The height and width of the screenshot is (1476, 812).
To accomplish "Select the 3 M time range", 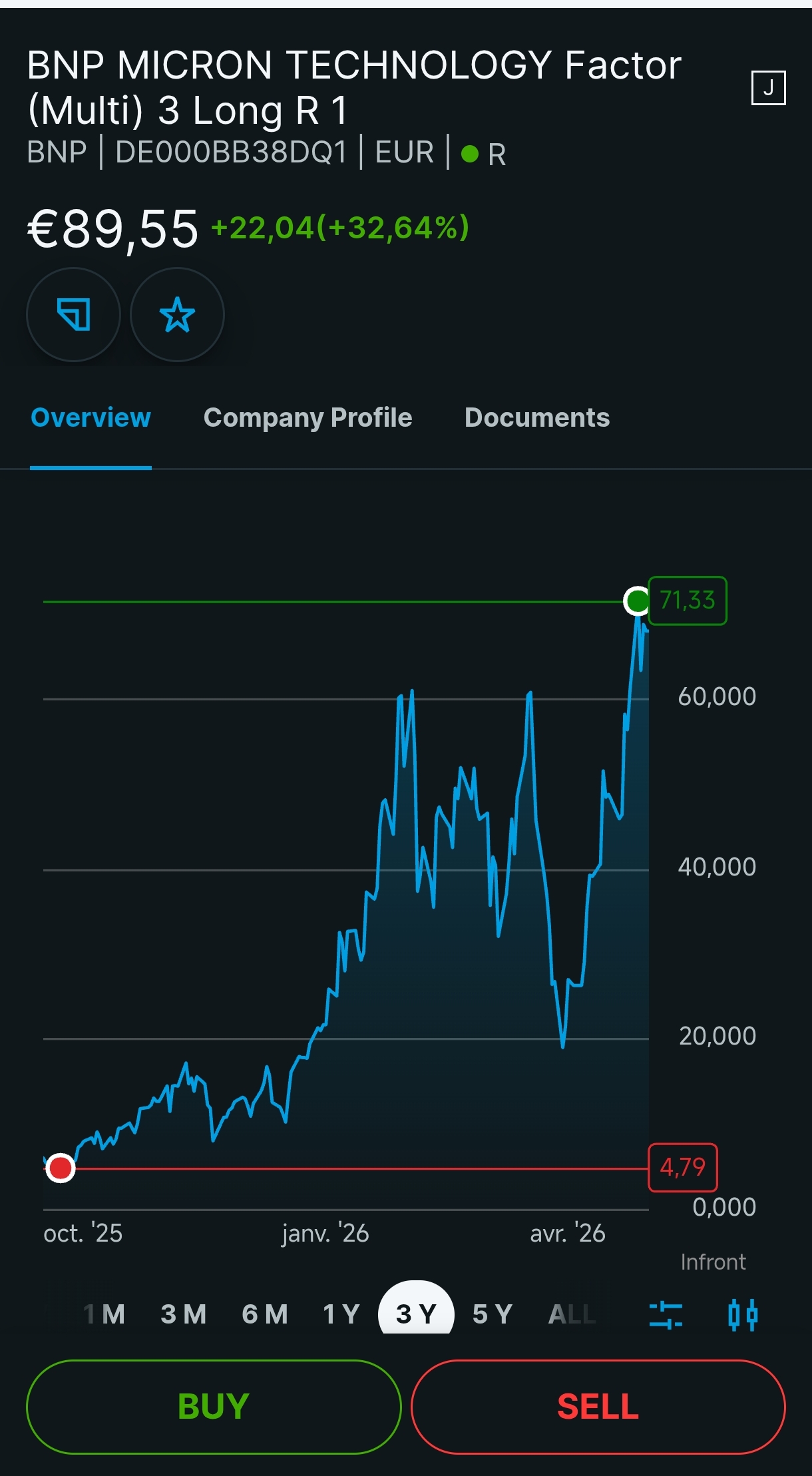I will coord(184,1314).
